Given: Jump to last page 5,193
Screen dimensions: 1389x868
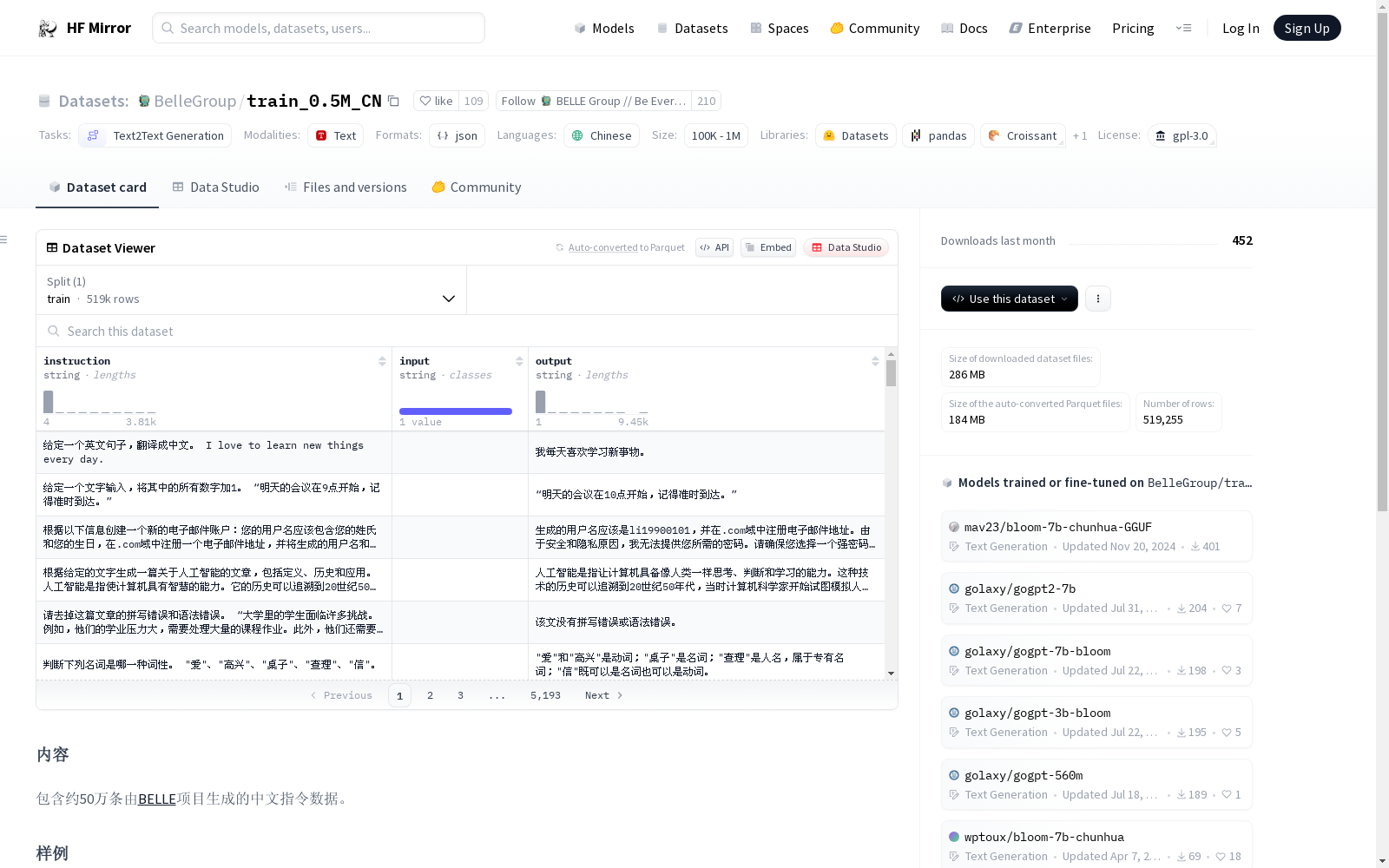Looking at the screenshot, I should click(545, 695).
